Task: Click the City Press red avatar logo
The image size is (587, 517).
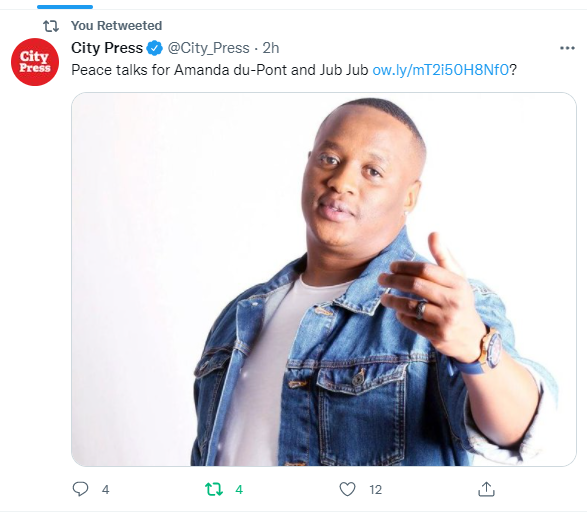Action: click(35, 62)
